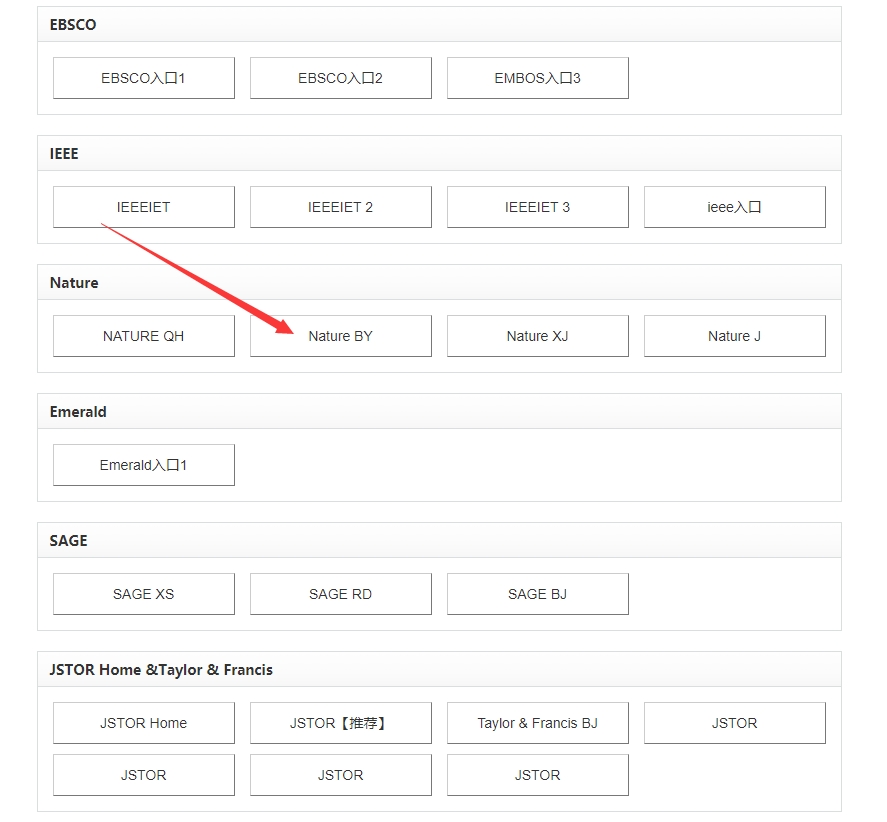Click the Nature XJ button
The width and height of the screenshot is (887, 822).
tap(537, 336)
